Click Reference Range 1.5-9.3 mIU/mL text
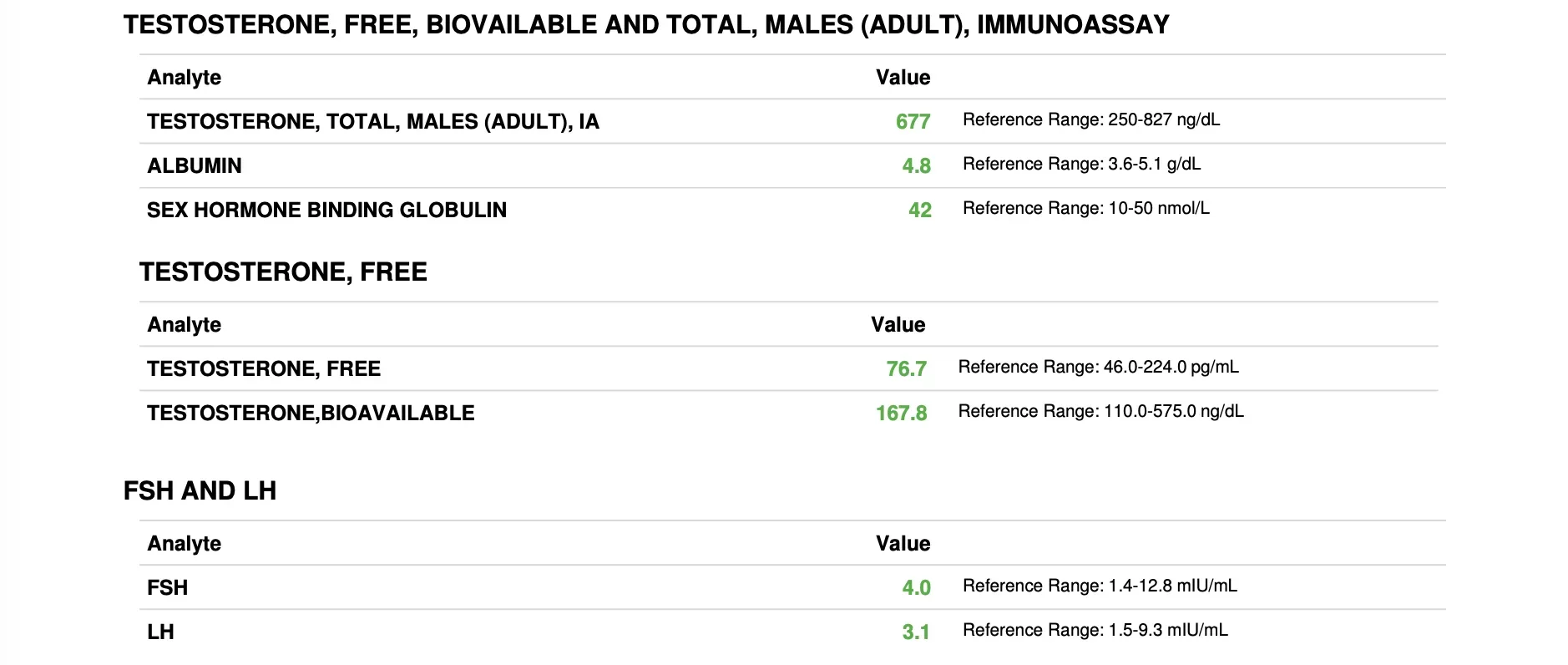The width and height of the screenshot is (1568, 665). (x=1095, y=630)
